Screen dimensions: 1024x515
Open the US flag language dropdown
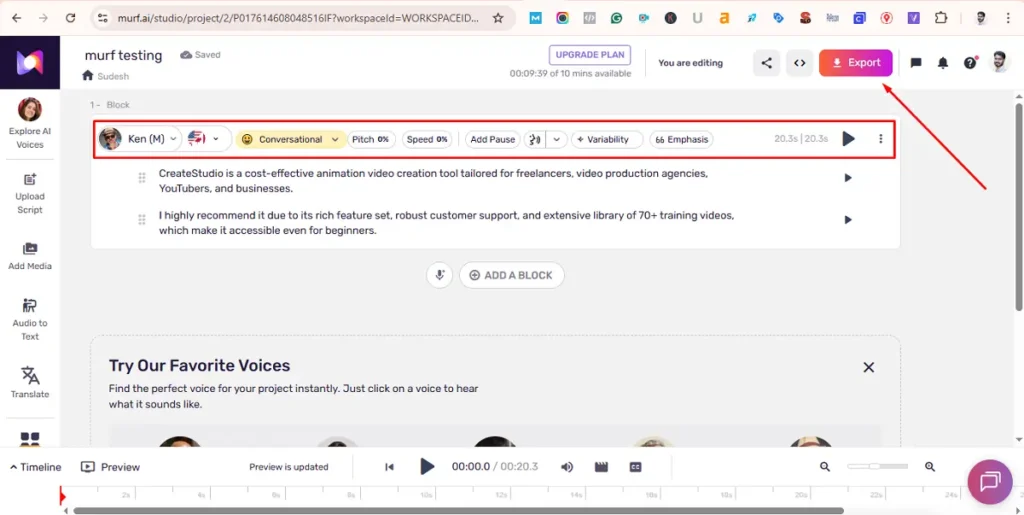pyautogui.click(x=204, y=139)
